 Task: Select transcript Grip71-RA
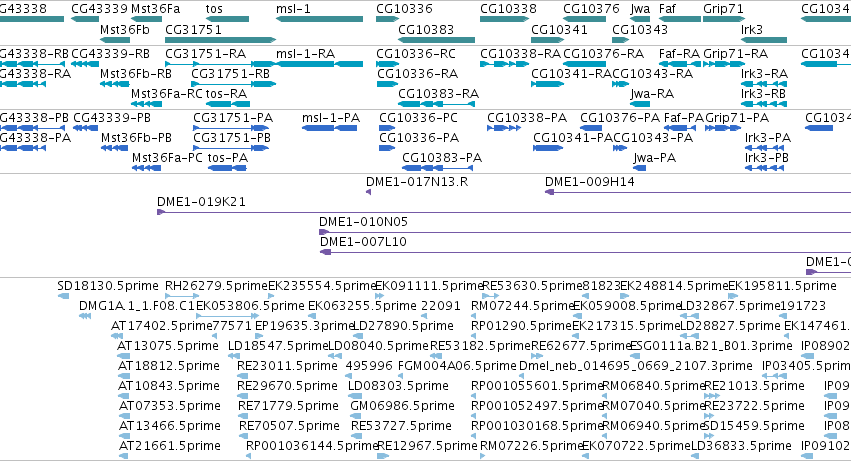(x=735, y=54)
